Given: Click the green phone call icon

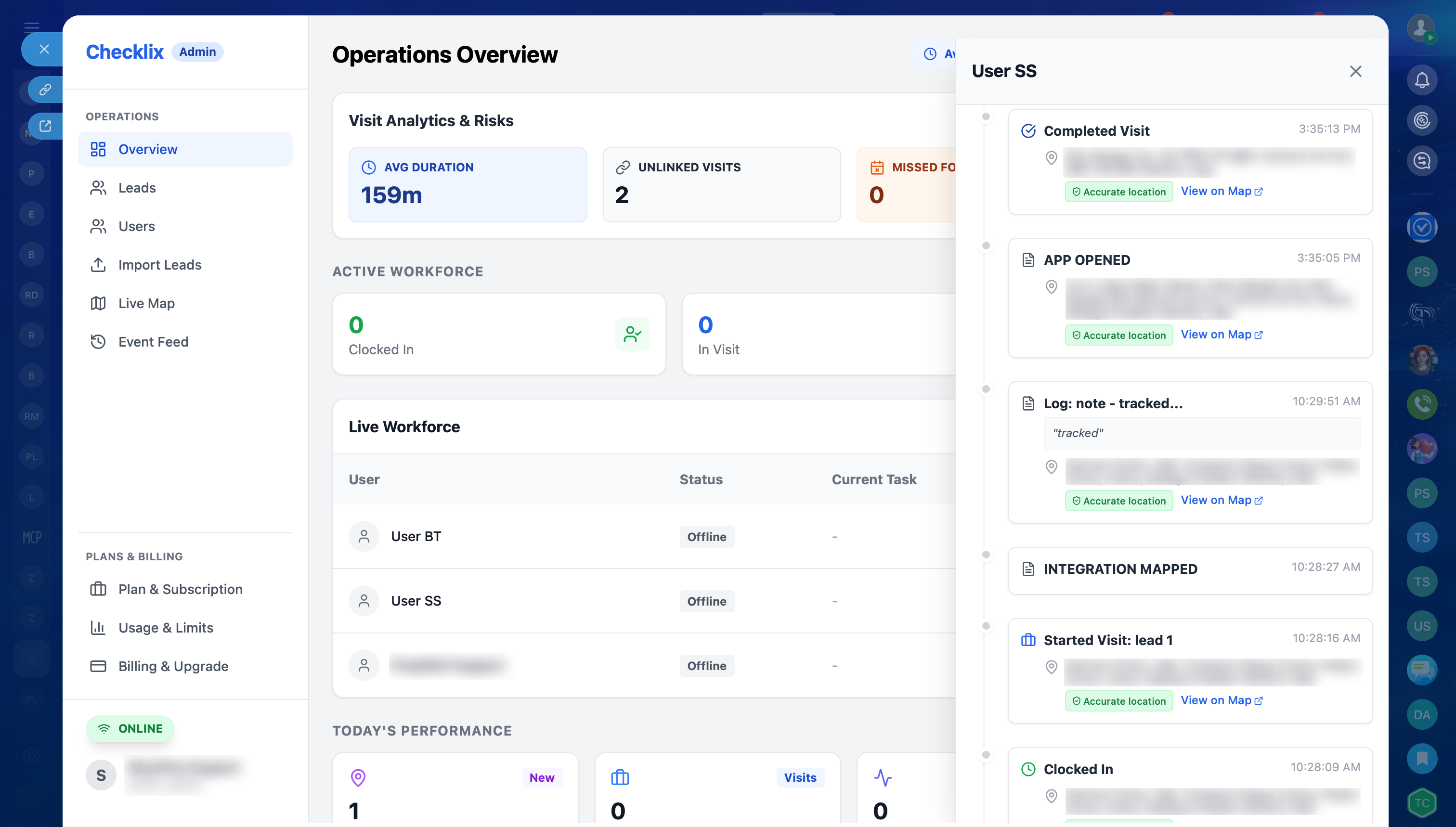Looking at the screenshot, I should (x=1421, y=404).
